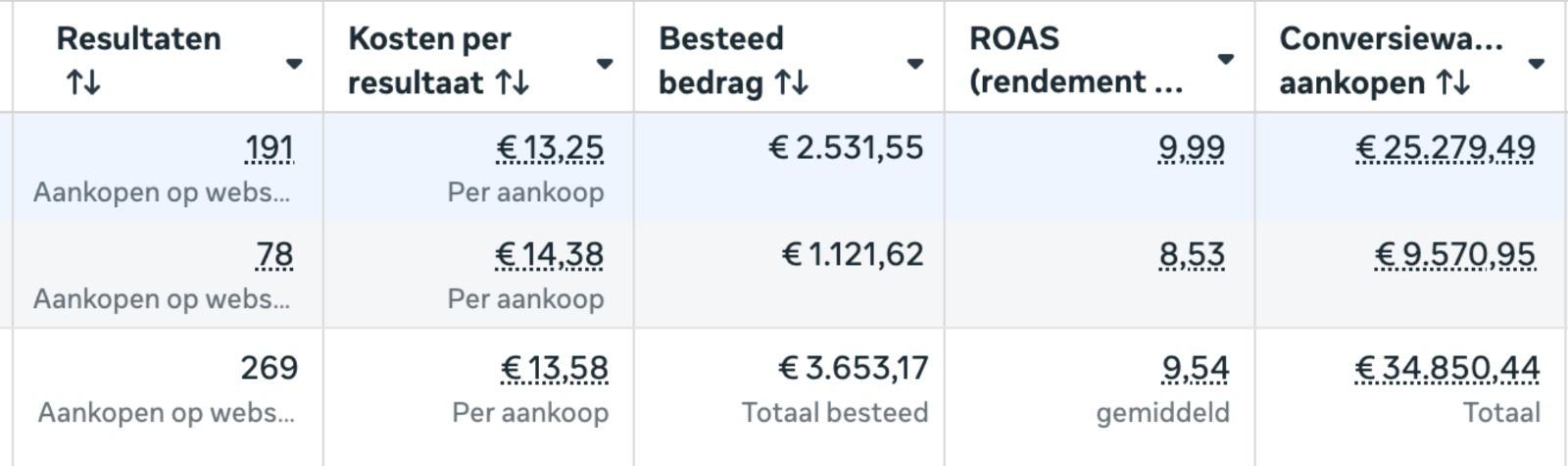Screen dimensions: 1568x466
Task: Expand the Conversiewaarde aankopen dropdown caret
Action: coord(1536,64)
